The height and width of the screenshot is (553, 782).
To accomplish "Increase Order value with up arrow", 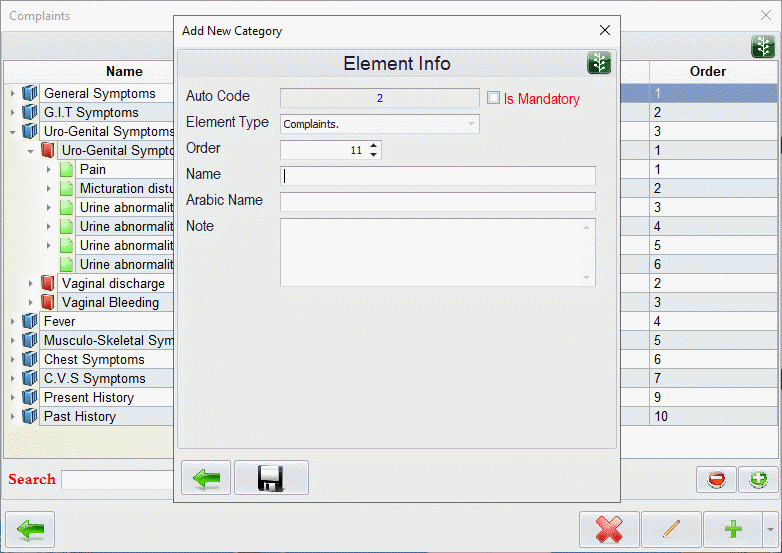I will (374, 145).
